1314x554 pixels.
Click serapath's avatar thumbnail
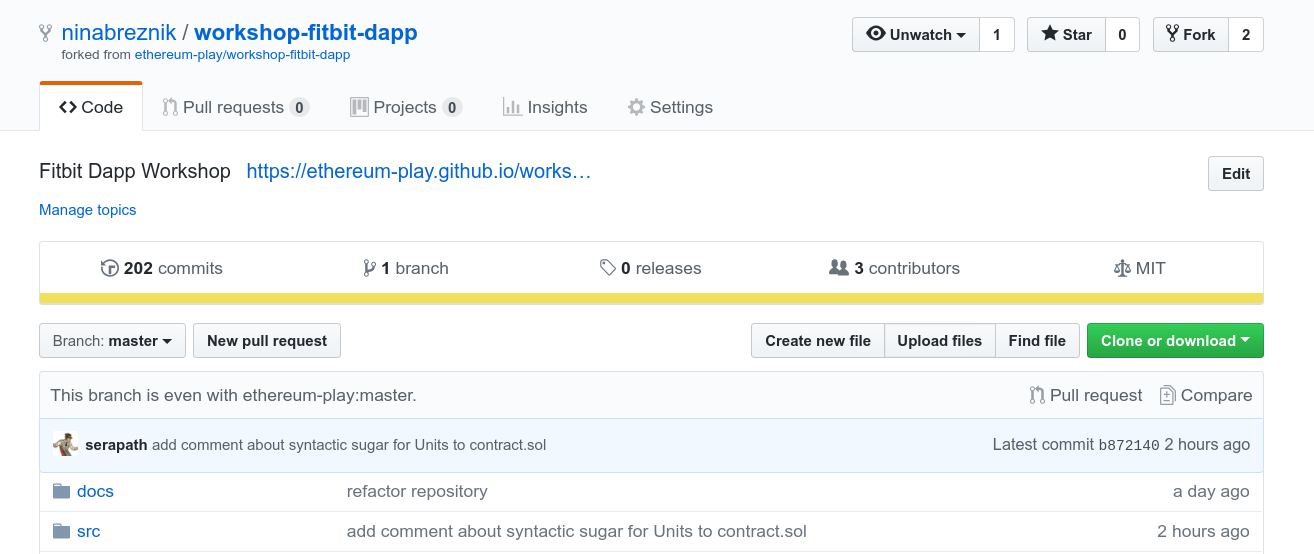coord(65,445)
